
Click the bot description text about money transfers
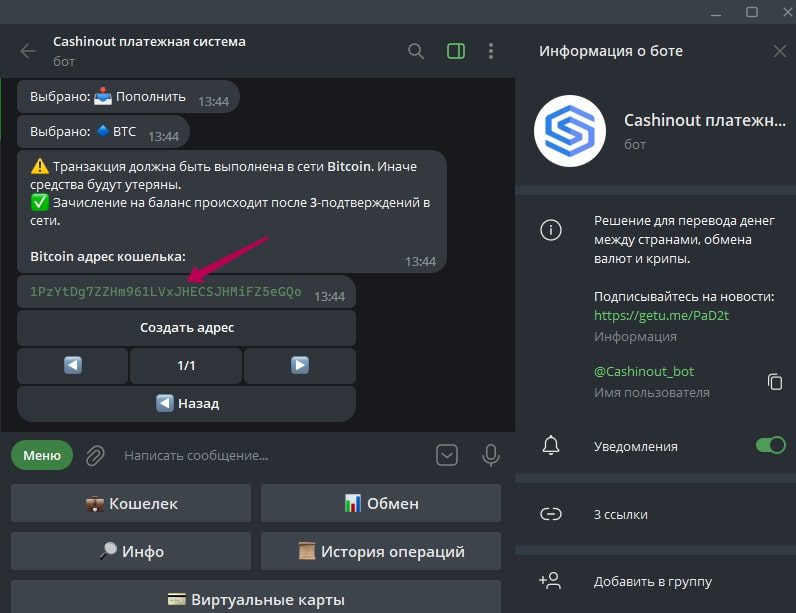[x=684, y=240]
